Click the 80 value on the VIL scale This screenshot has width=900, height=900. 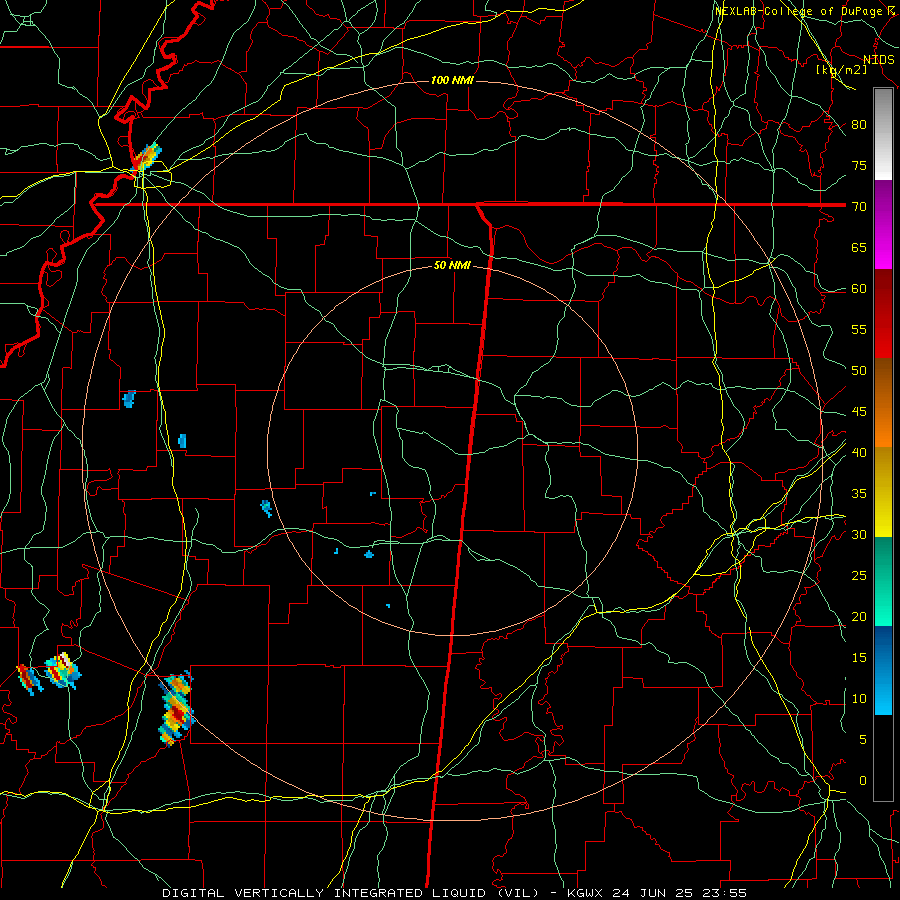coord(859,125)
